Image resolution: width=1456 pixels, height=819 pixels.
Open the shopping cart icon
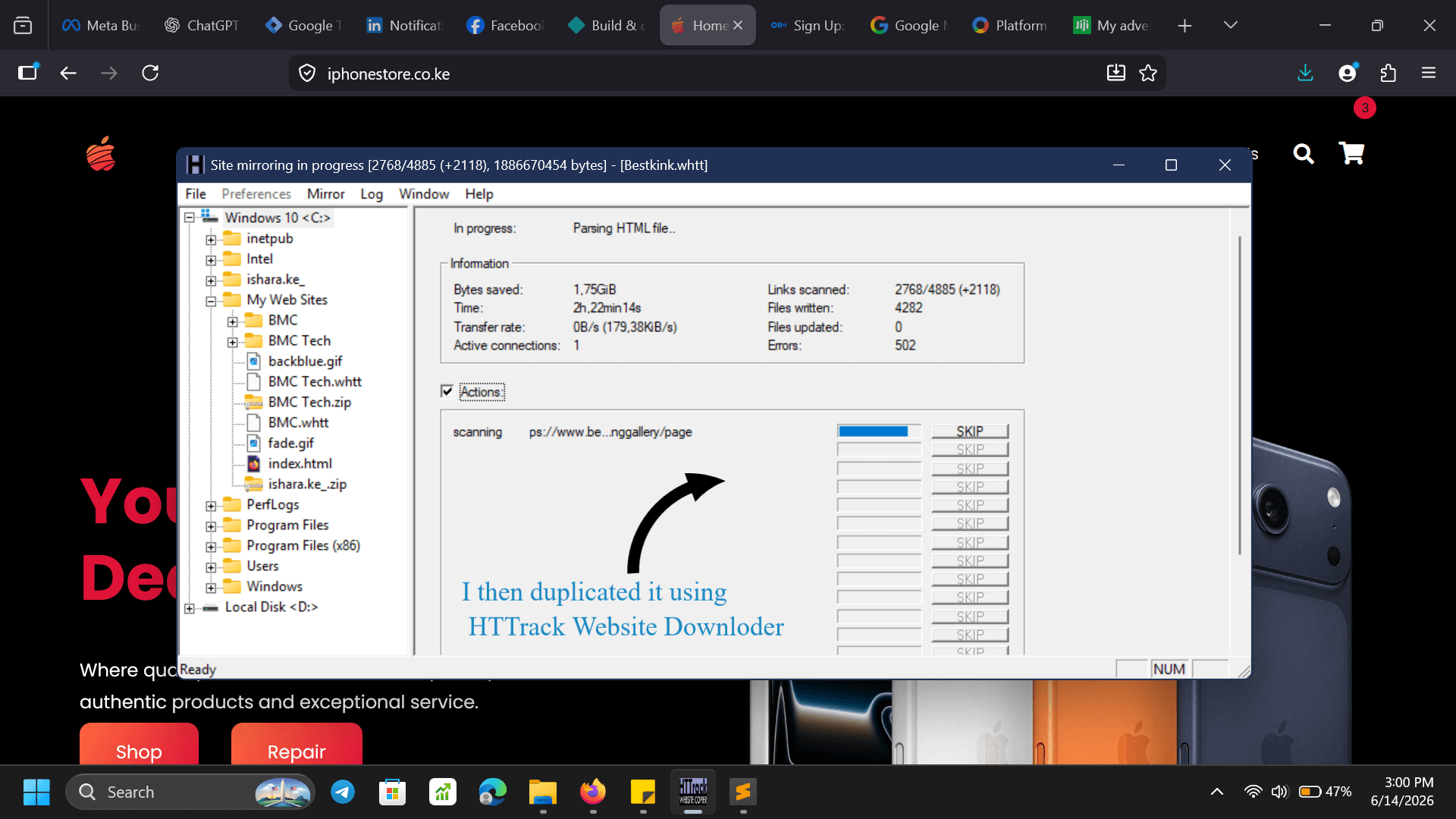(x=1351, y=154)
